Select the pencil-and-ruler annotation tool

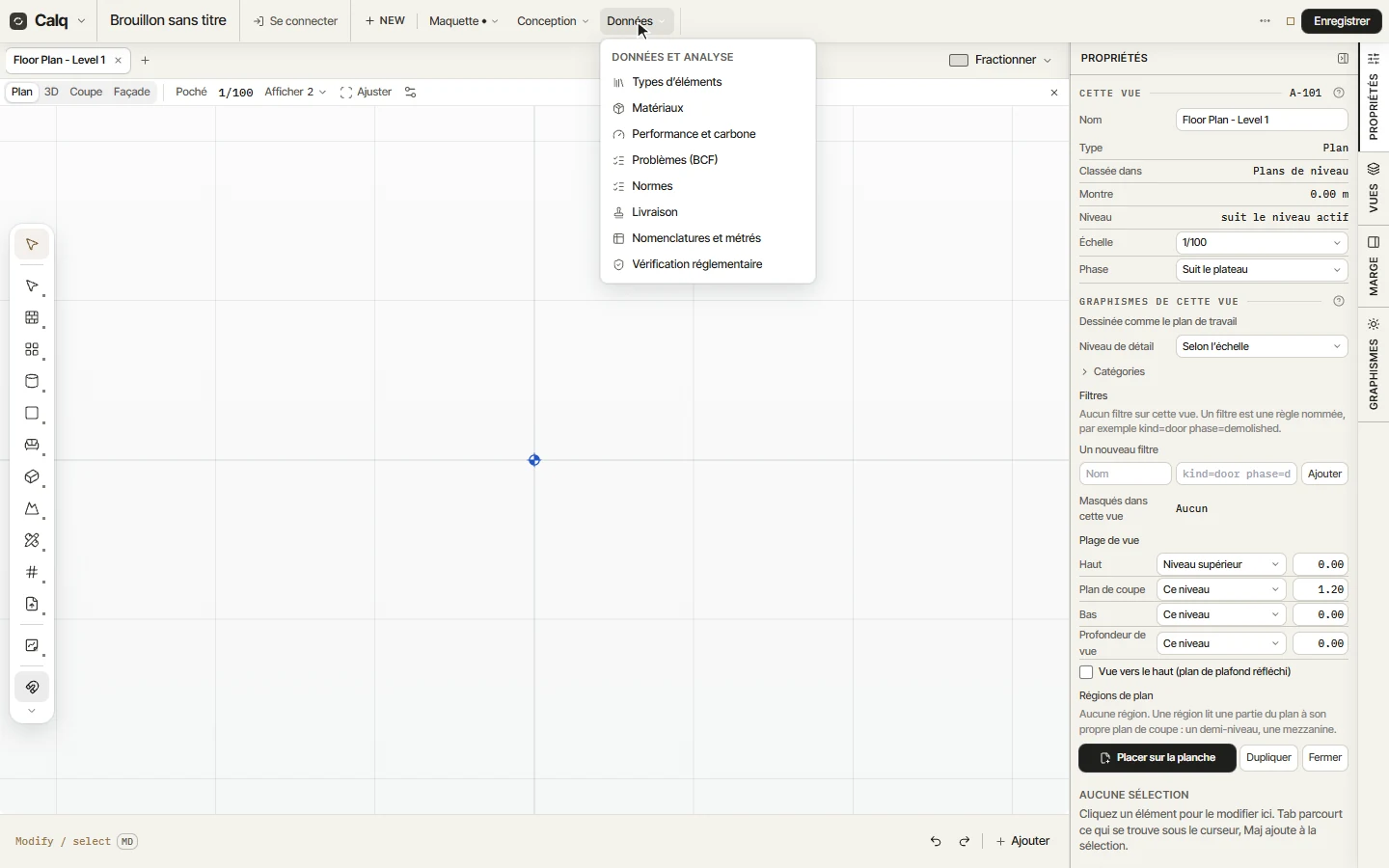[x=32, y=541]
